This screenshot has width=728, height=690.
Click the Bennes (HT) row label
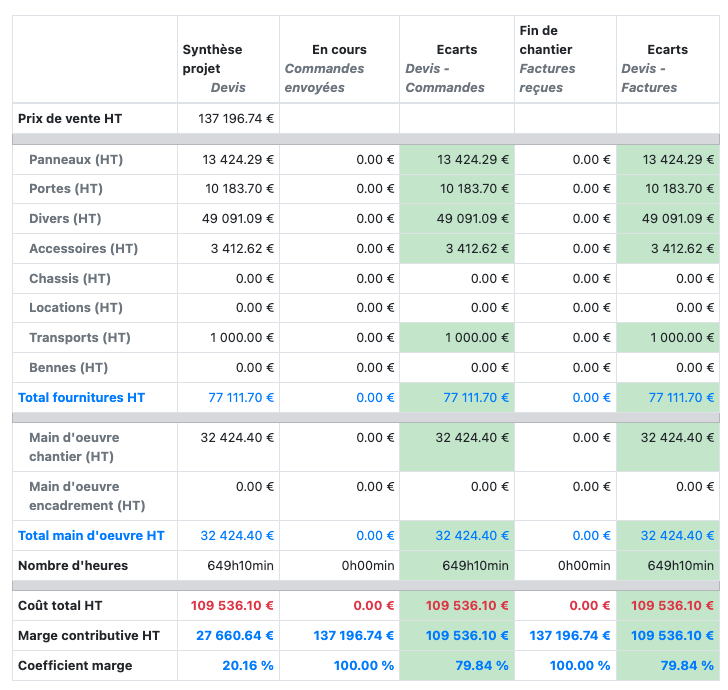(68, 367)
